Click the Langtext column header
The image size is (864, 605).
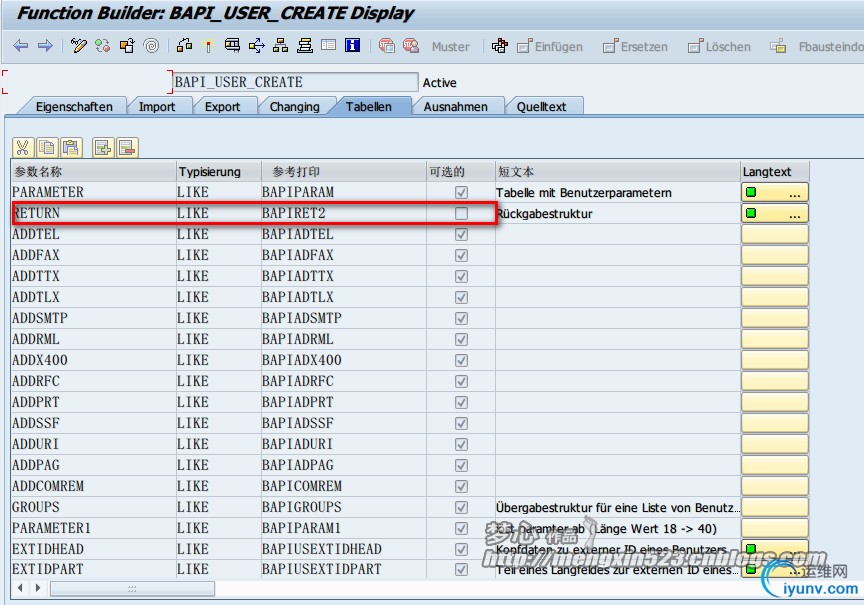pos(775,172)
